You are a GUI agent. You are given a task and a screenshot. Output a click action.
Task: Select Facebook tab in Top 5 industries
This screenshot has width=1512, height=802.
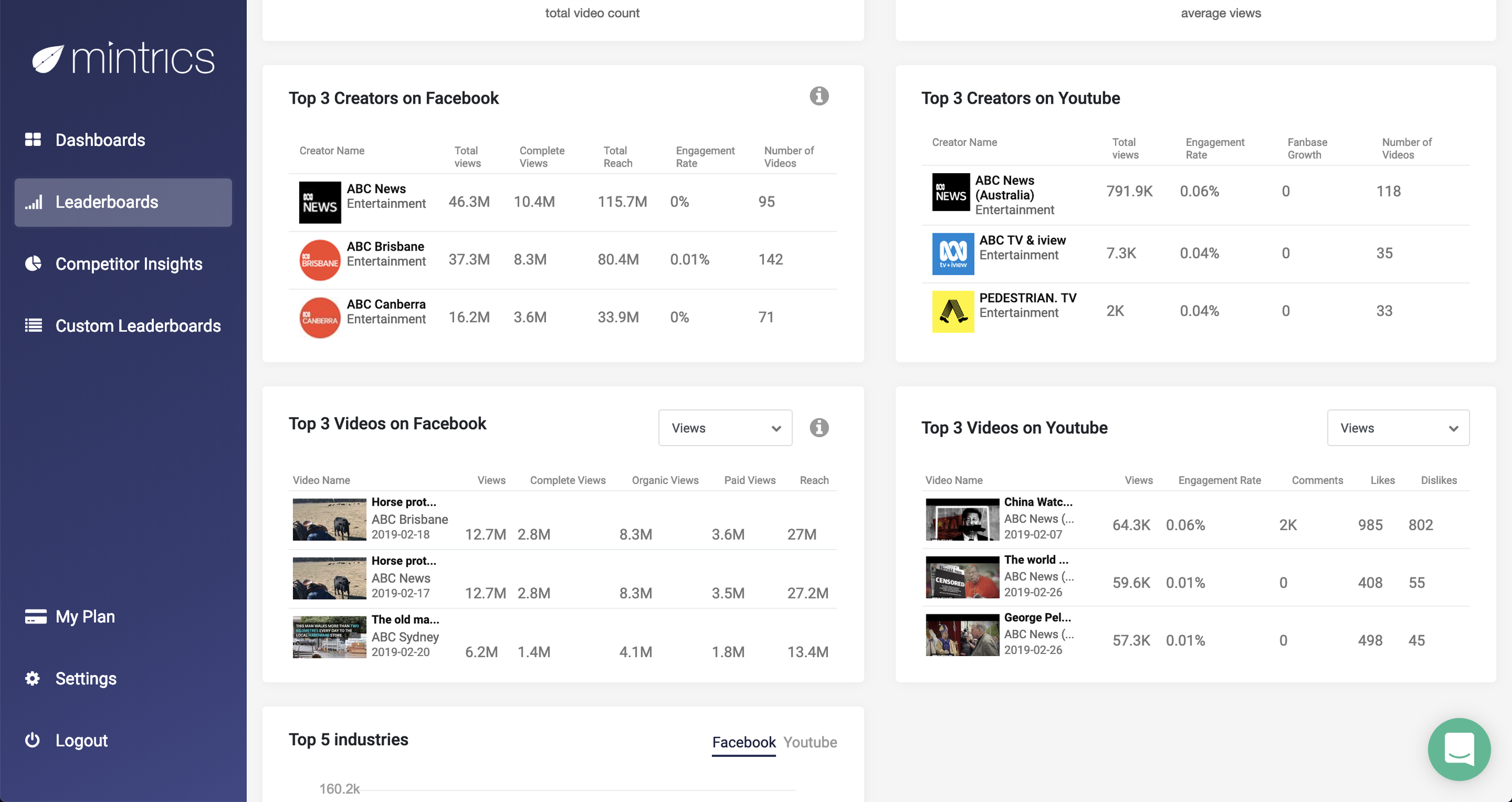point(744,742)
